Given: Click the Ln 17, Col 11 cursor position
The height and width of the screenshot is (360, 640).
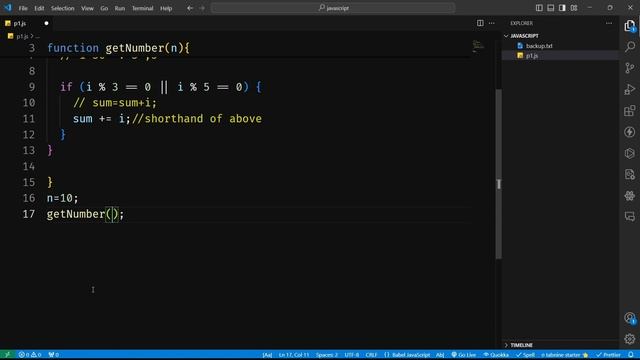Looking at the screenshot, I should click(x=293, y=355).
